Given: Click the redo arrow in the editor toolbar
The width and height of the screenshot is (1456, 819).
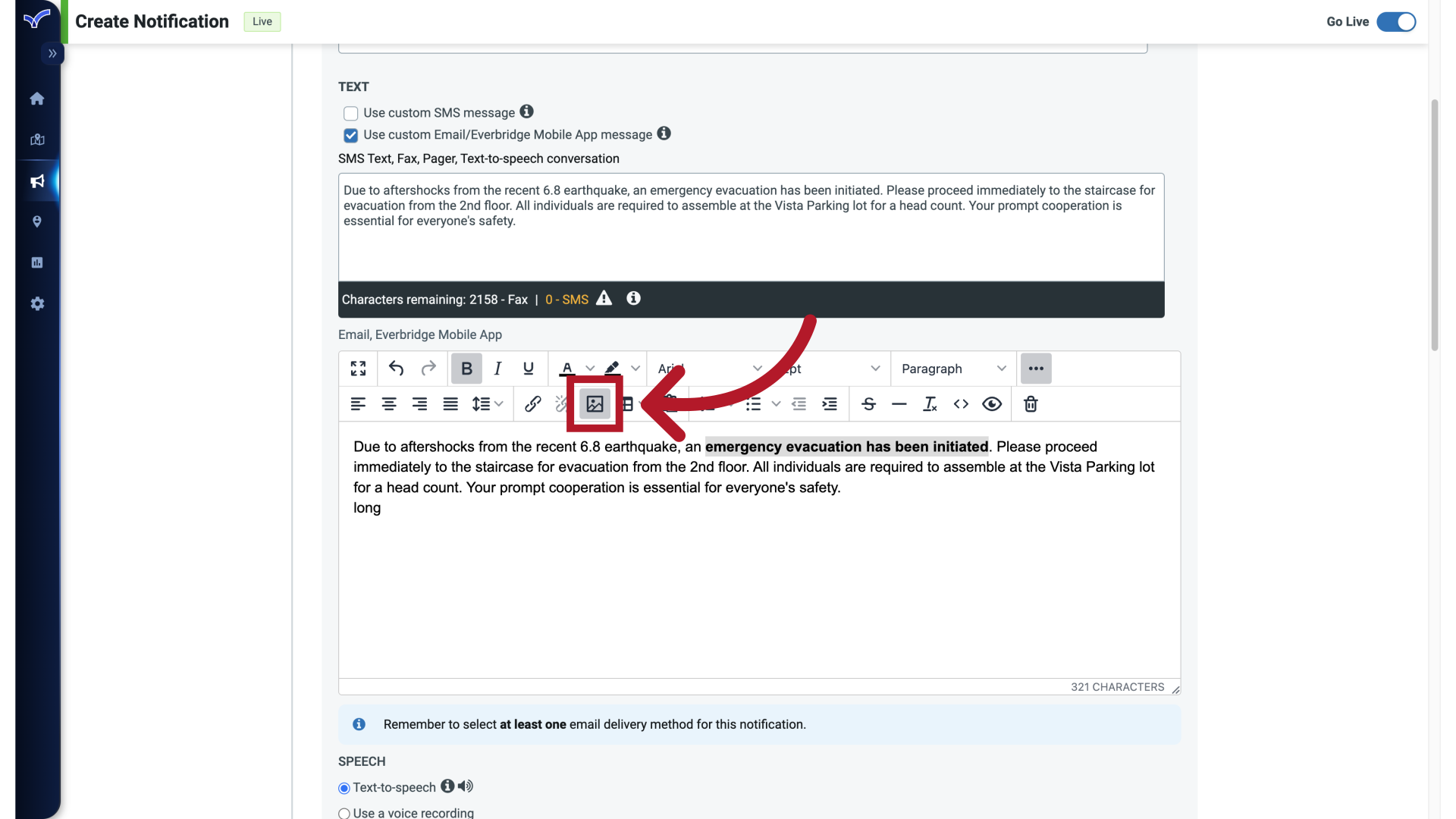Looking at the screenshot, I should pos(428,369).
